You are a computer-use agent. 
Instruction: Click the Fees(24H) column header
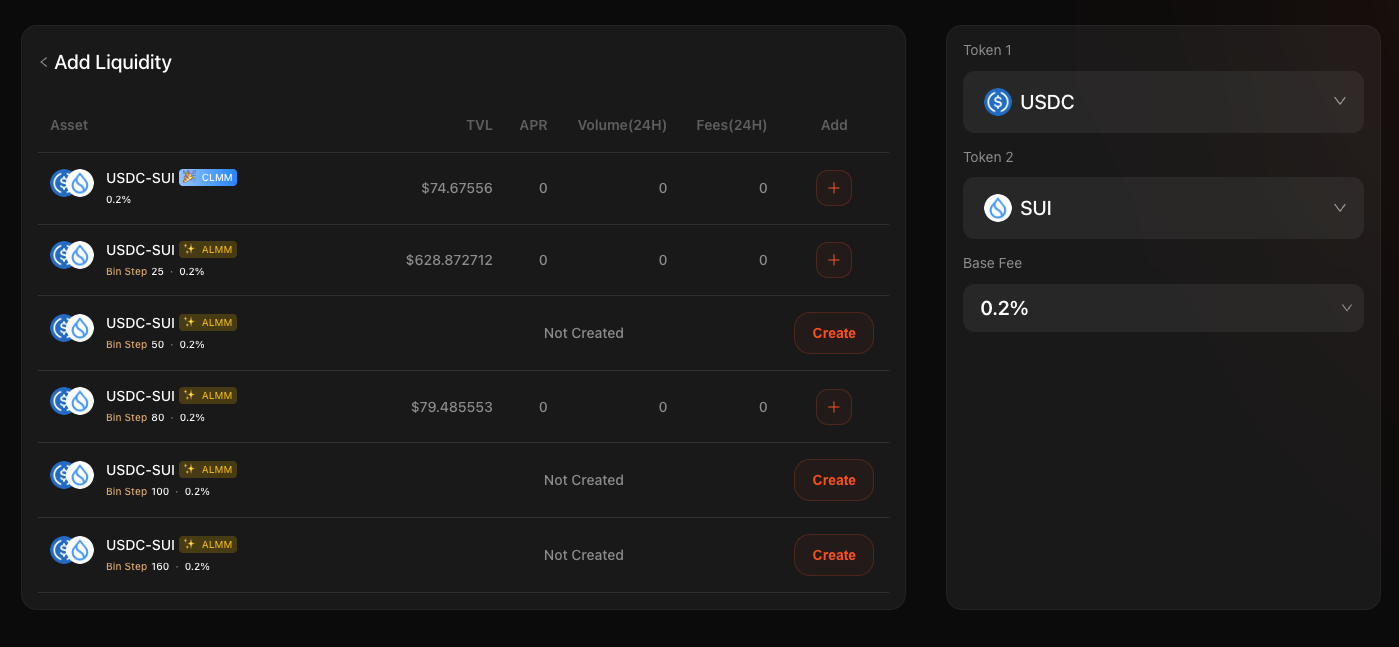pos(731,125)
